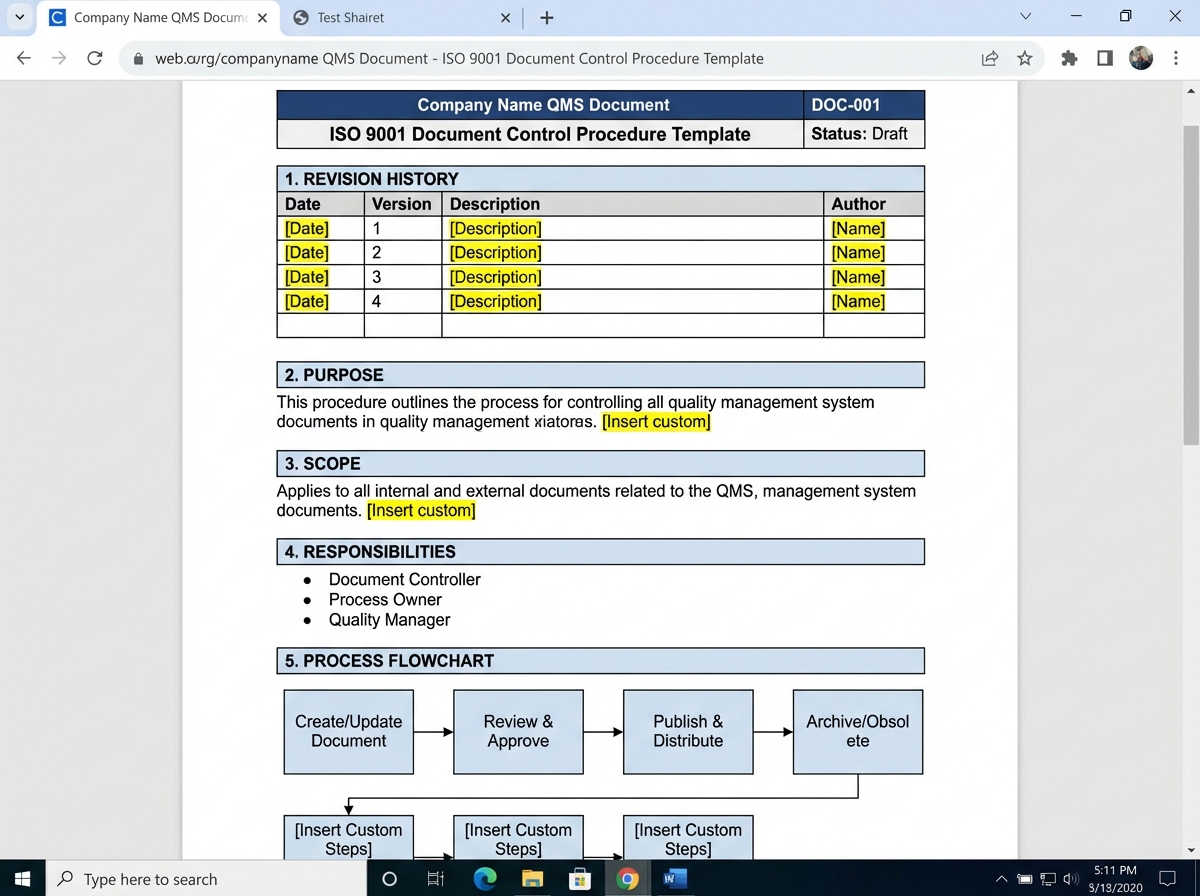This screenshot has height=896, width=1200.
Task: Toggle the browser side panel icon
Action: [x=1105, y=58]
